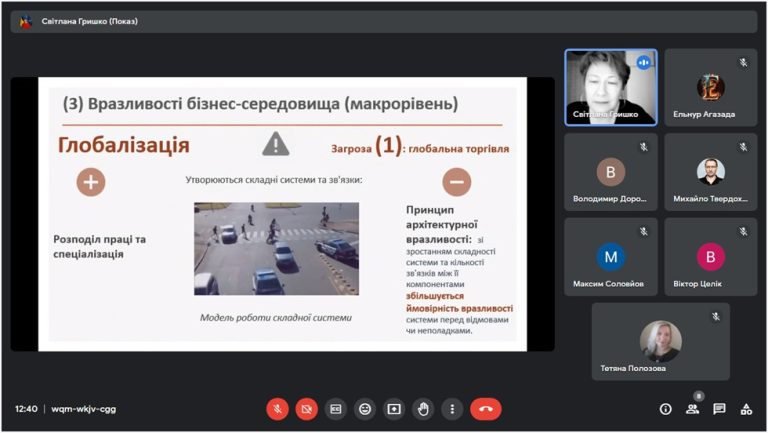Viewport: 768px width, 433px height.
Task: Toggle closed captions button
Action: [336, 409]
